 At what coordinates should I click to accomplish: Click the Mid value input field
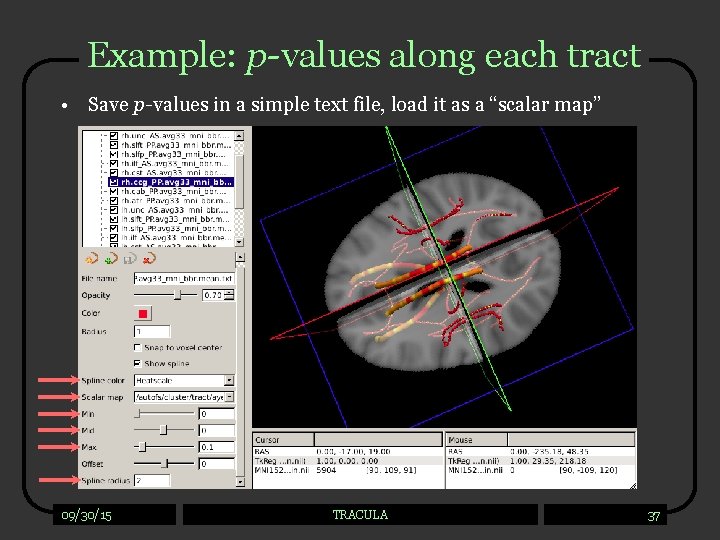[x=216, y=430]
